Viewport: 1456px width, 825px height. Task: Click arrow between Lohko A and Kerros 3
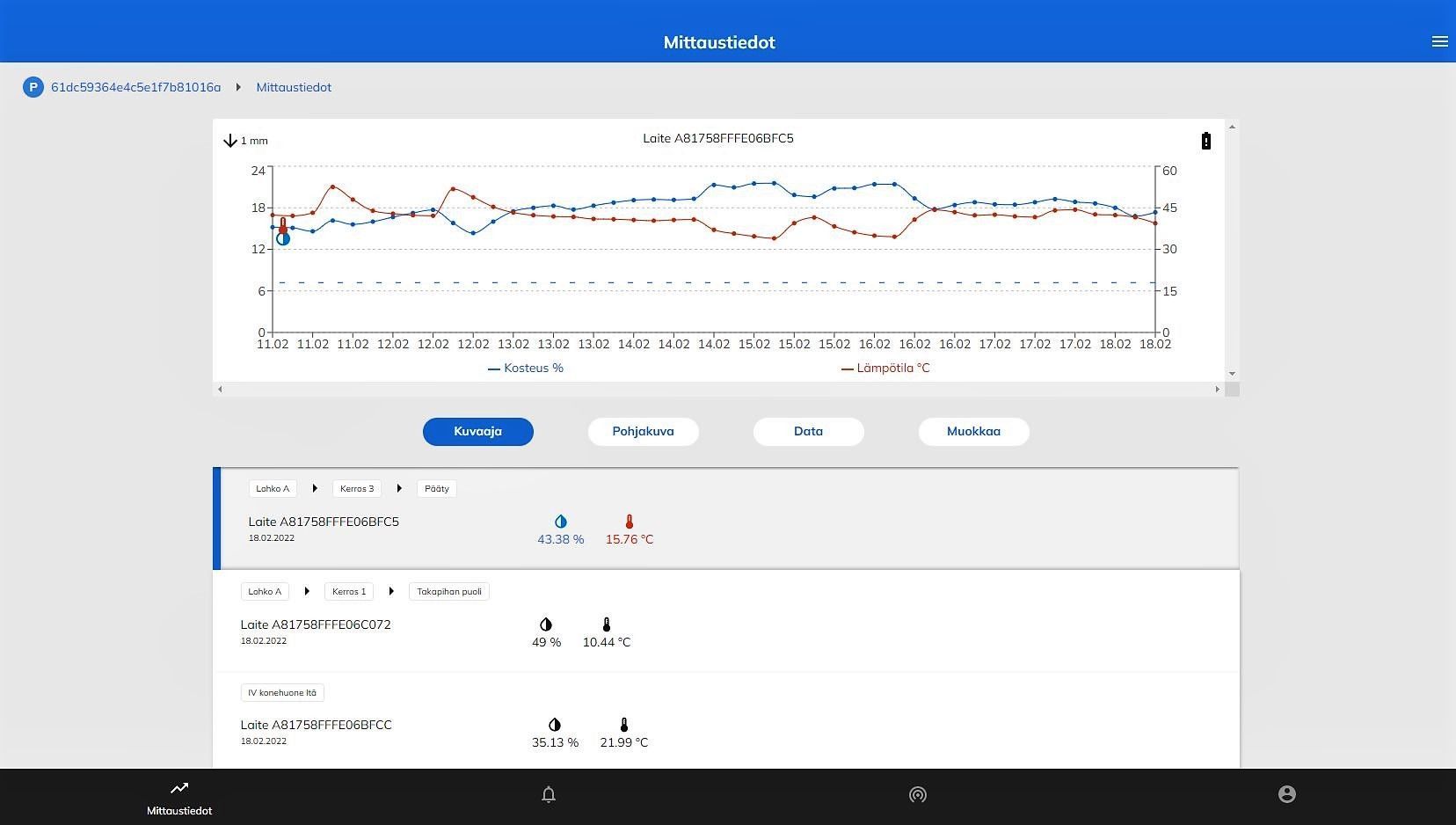(x=315, y=488)
